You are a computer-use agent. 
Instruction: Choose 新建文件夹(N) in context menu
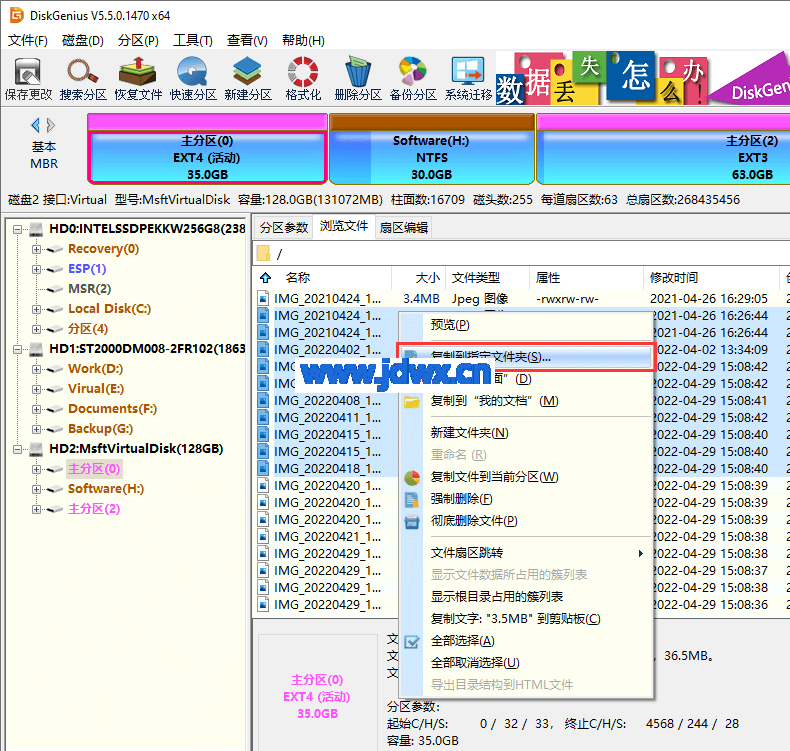(525, 433)
